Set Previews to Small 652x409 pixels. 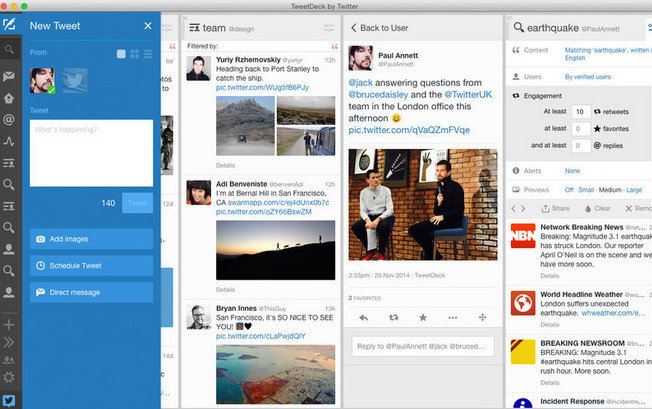pyautogui.click(x=586, y=190)
